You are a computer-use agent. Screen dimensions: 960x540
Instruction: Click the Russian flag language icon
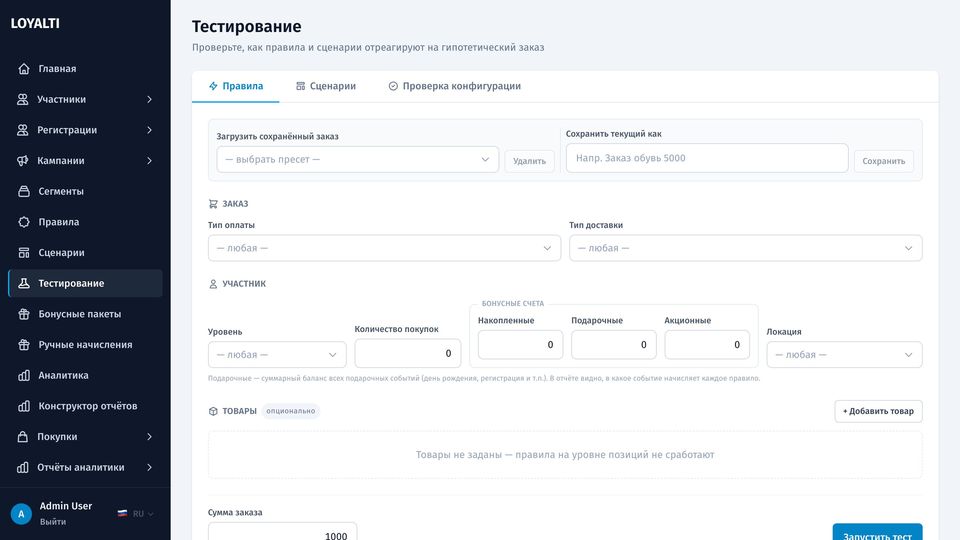[x=122, y=514]
